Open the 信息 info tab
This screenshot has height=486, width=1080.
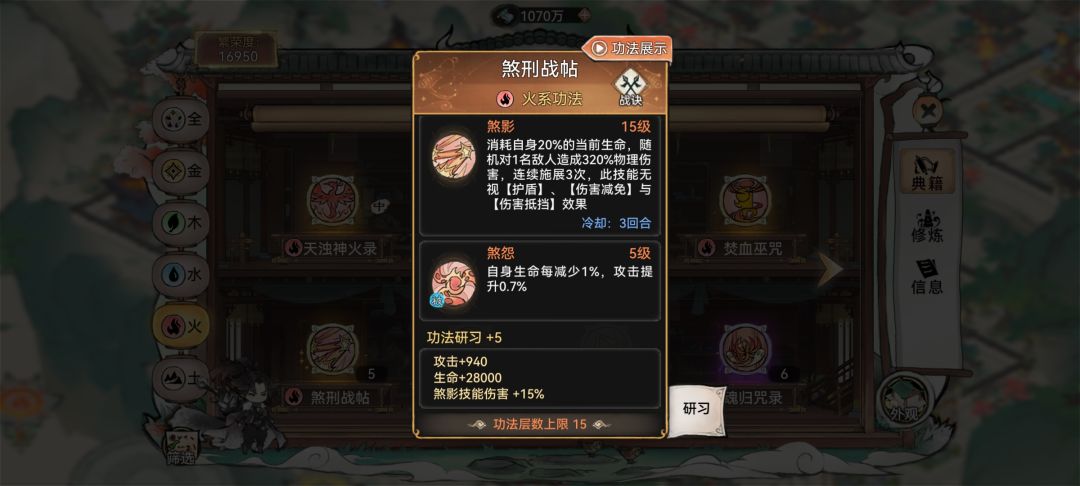(927, 277)
